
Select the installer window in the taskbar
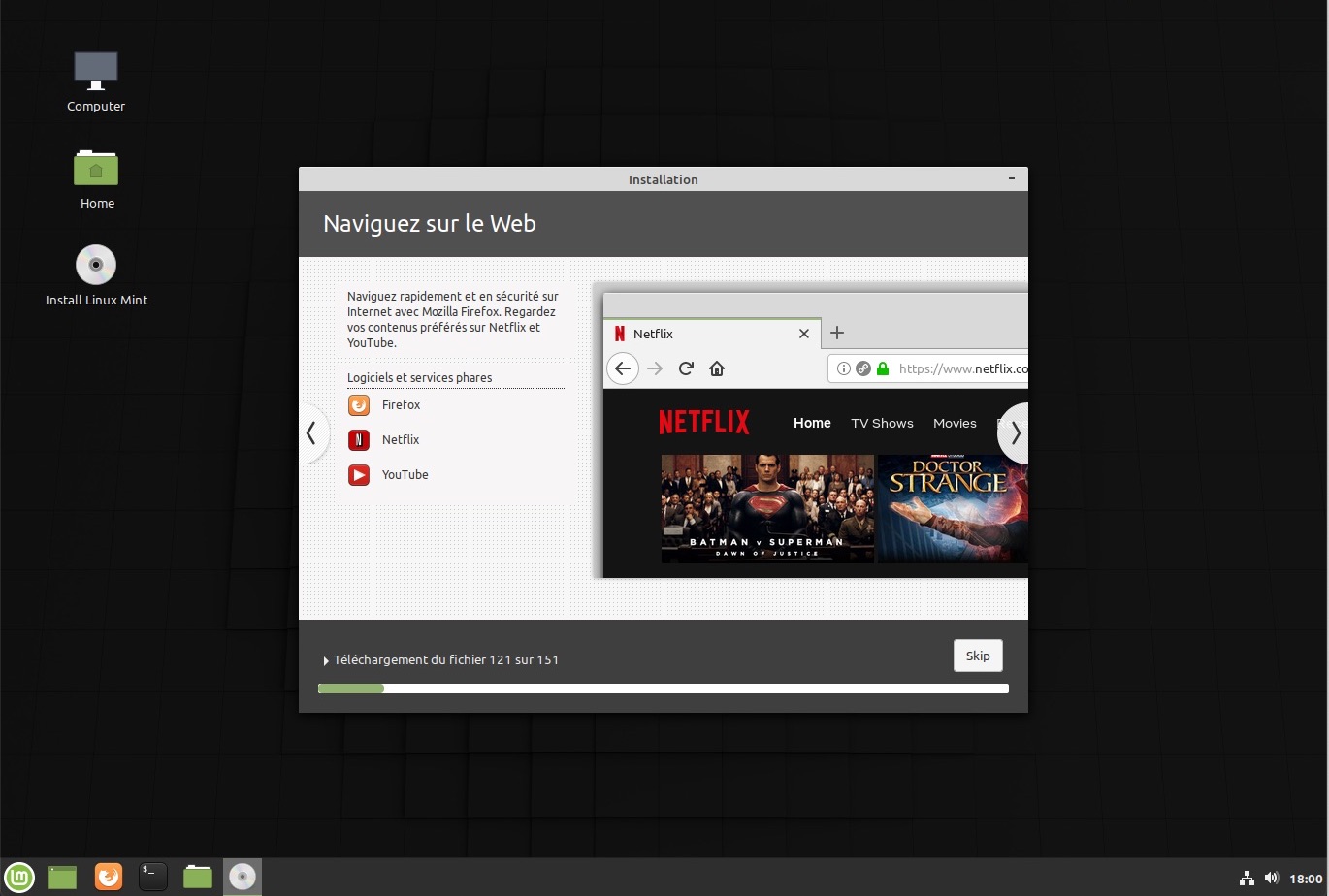pos(243,877)
